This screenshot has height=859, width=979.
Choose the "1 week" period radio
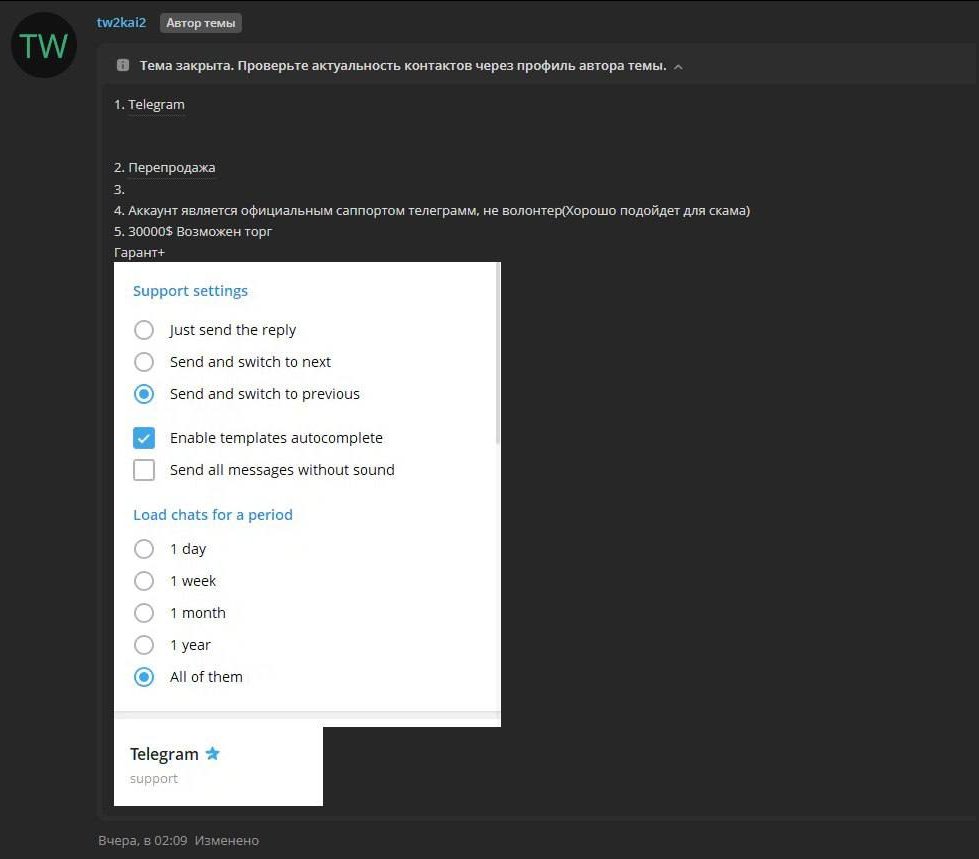click(x=144, y=581)
